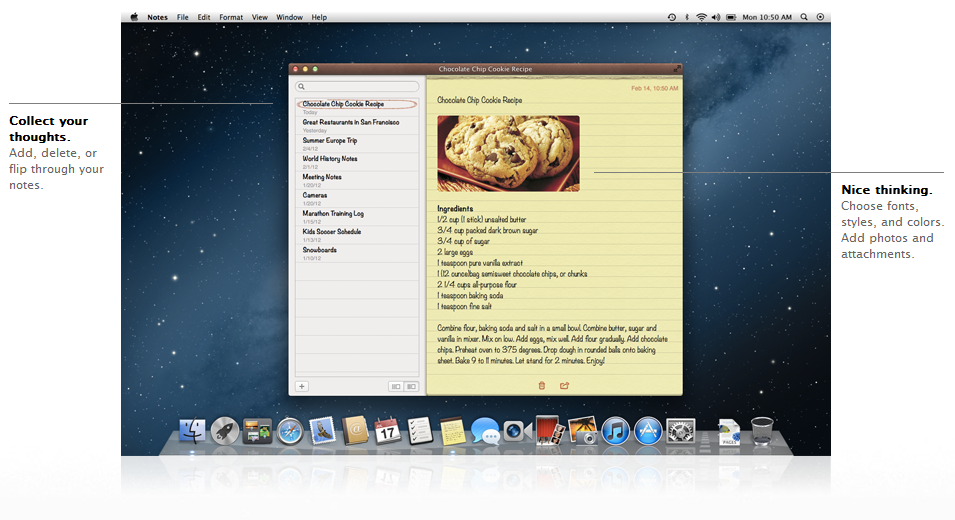Open the Wi-Fi status menu

pos(702,17)
